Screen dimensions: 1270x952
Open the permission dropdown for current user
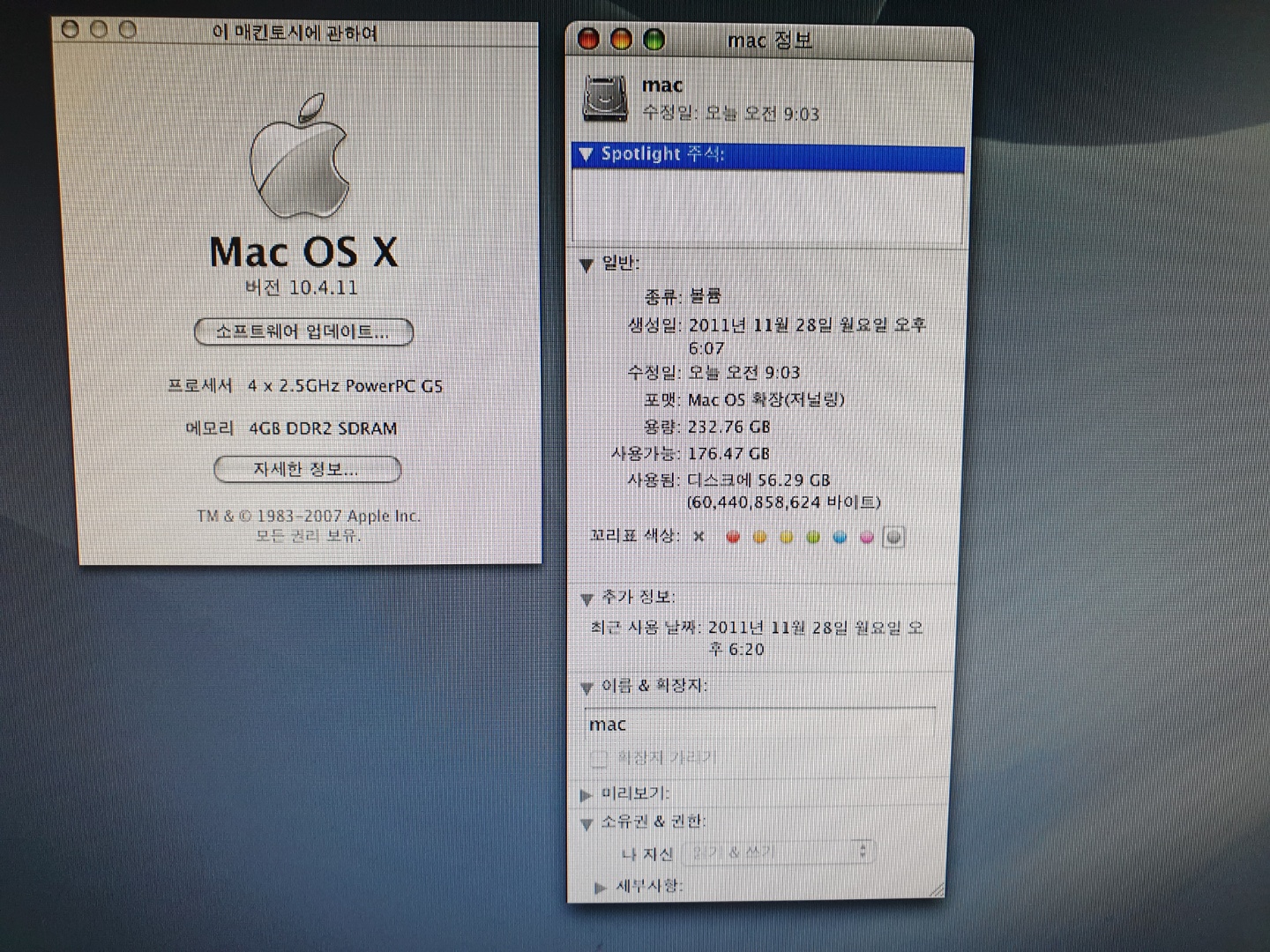pos(777,852)
